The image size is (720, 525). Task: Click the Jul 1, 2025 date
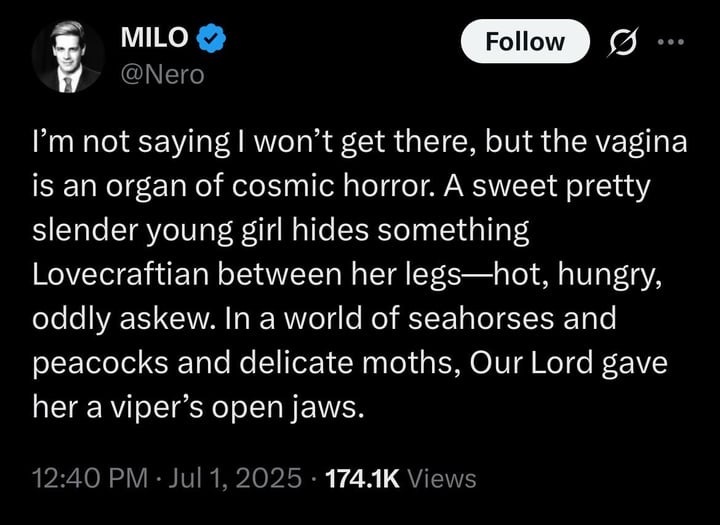[x=235, y=479]
